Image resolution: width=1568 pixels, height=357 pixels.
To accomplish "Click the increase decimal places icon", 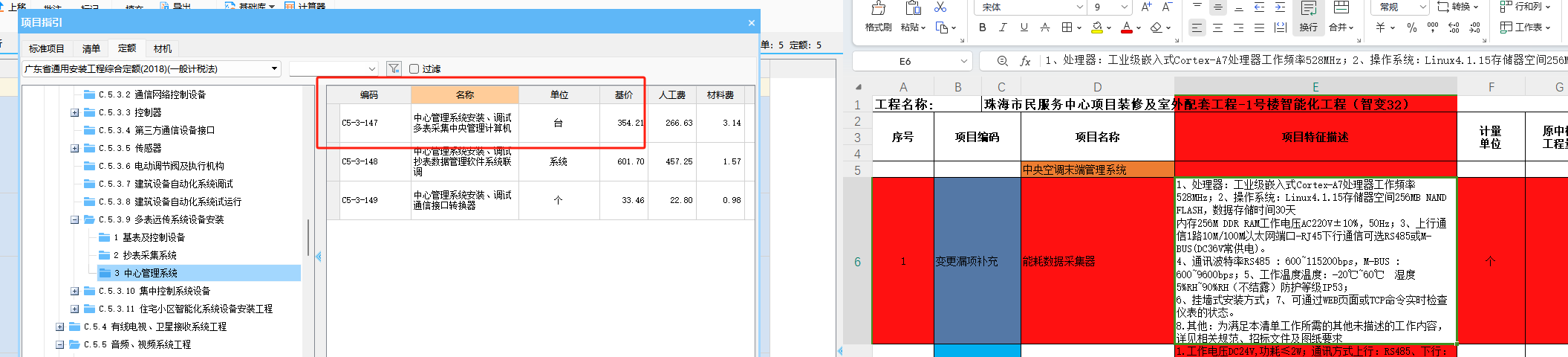I will [1454, 28].
